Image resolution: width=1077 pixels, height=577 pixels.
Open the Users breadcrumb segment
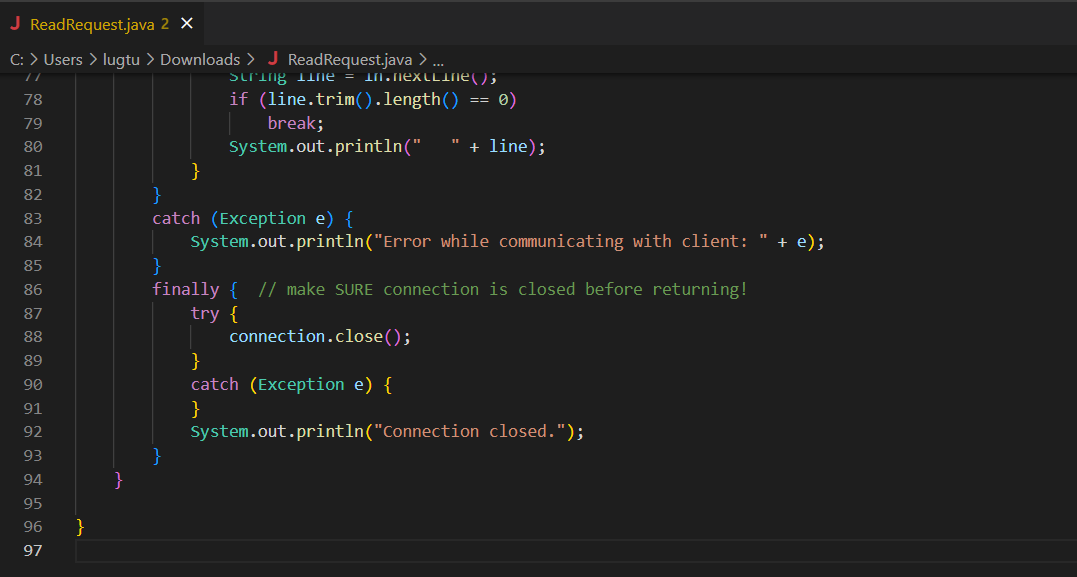(63, 60)
